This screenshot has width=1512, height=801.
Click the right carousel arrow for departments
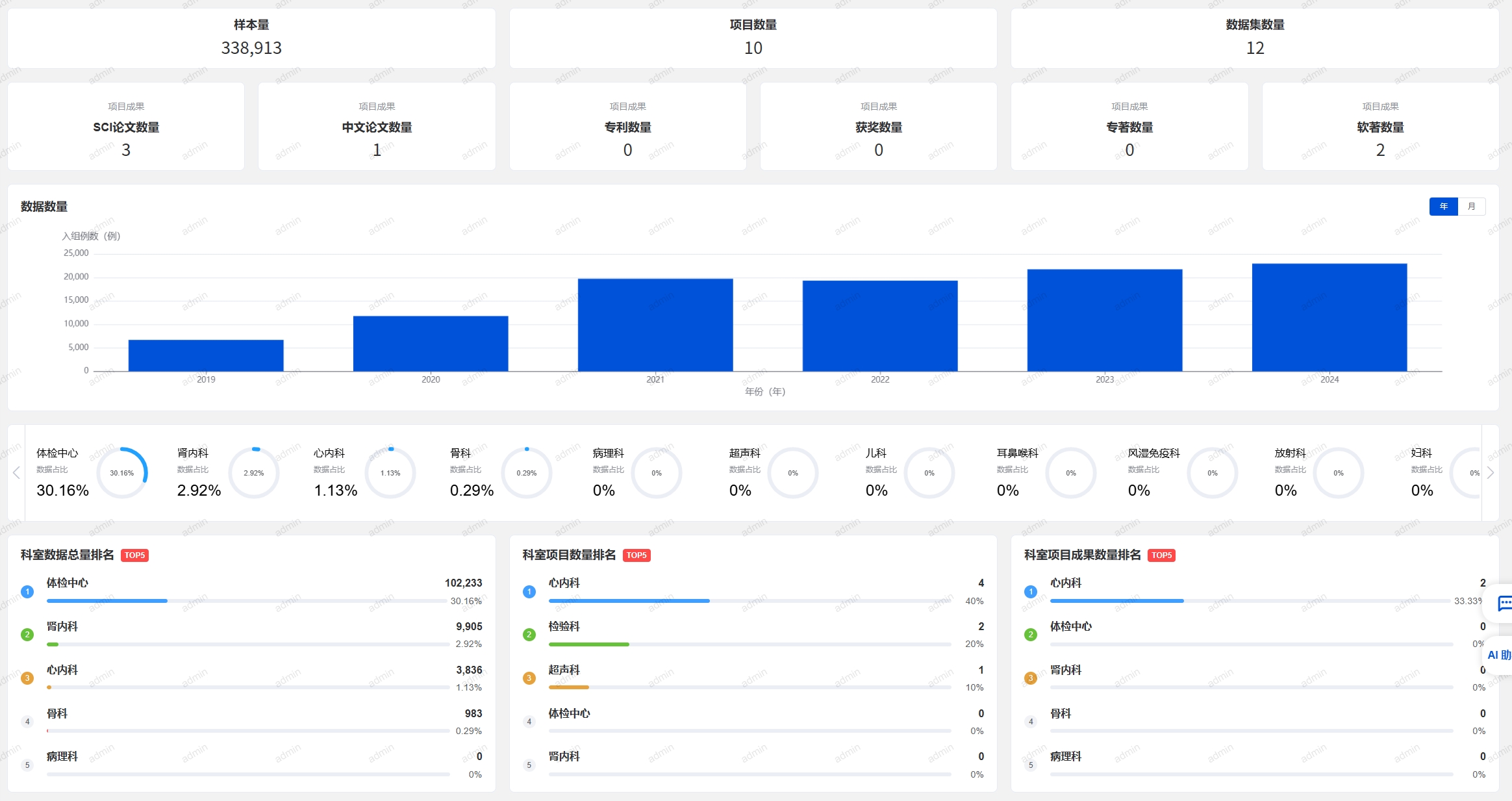[x=1491, y=473]
